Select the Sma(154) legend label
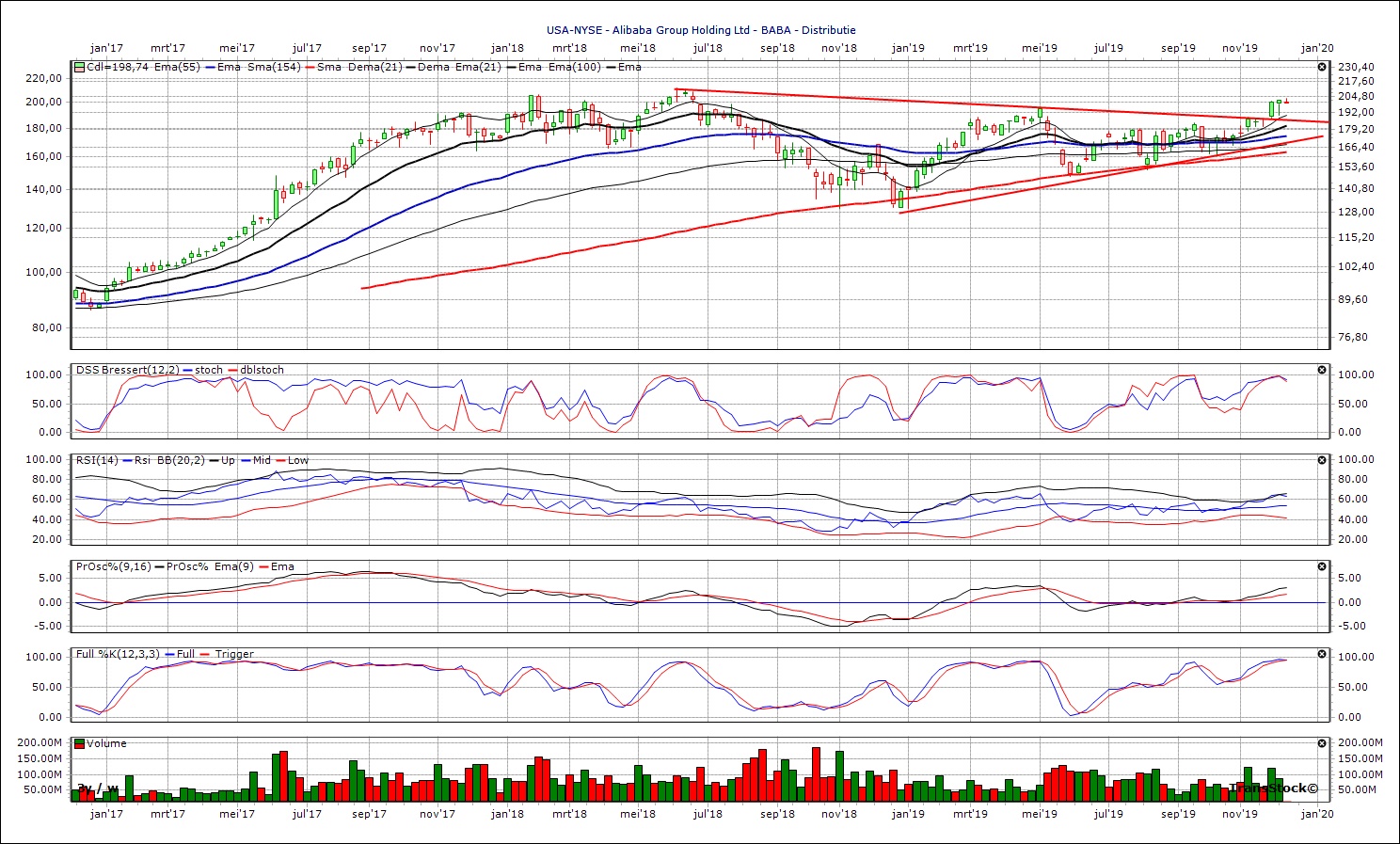 274,67
